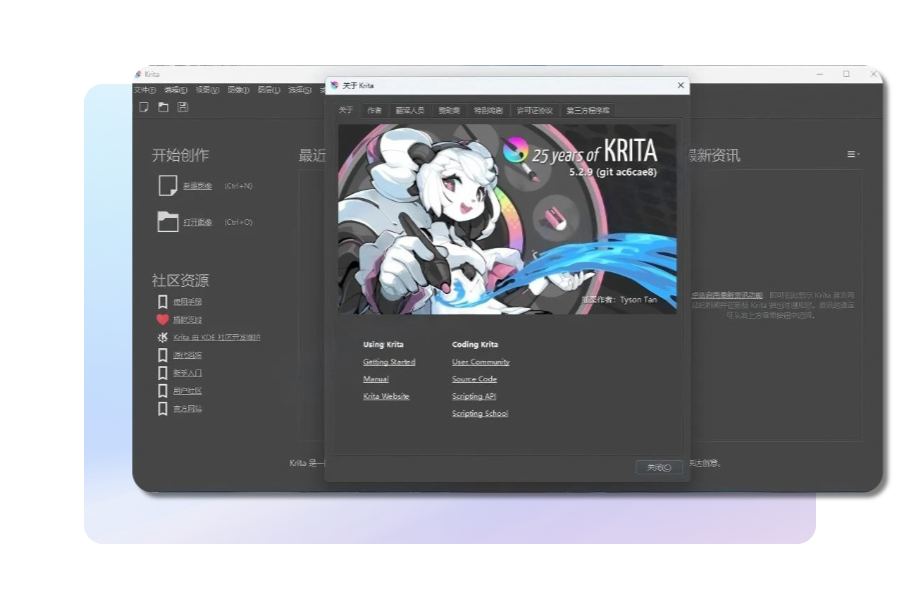Image resolution: width=900 pixels, height=600 pixels.
Task: Open the 视图(V) menu
Action: [207, 90]
